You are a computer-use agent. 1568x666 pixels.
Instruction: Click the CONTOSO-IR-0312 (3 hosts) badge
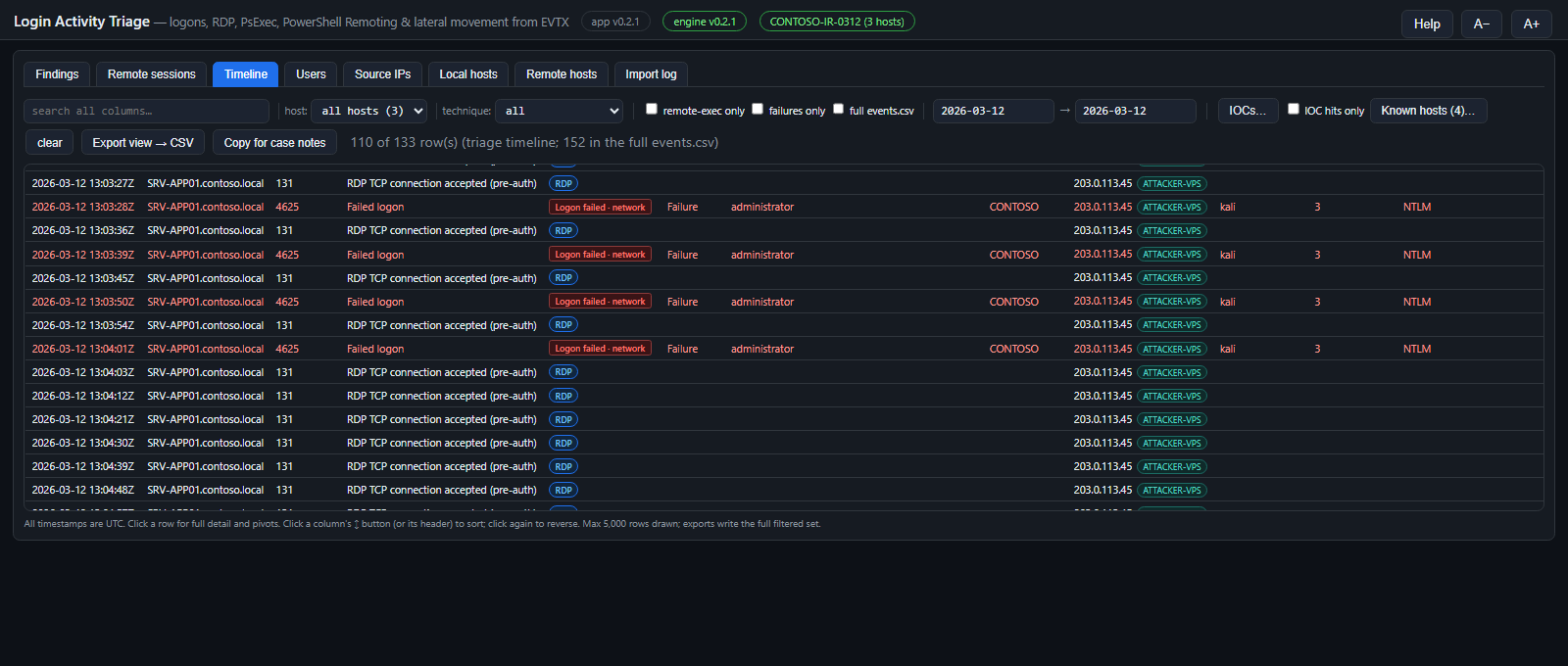pos(837,22)
